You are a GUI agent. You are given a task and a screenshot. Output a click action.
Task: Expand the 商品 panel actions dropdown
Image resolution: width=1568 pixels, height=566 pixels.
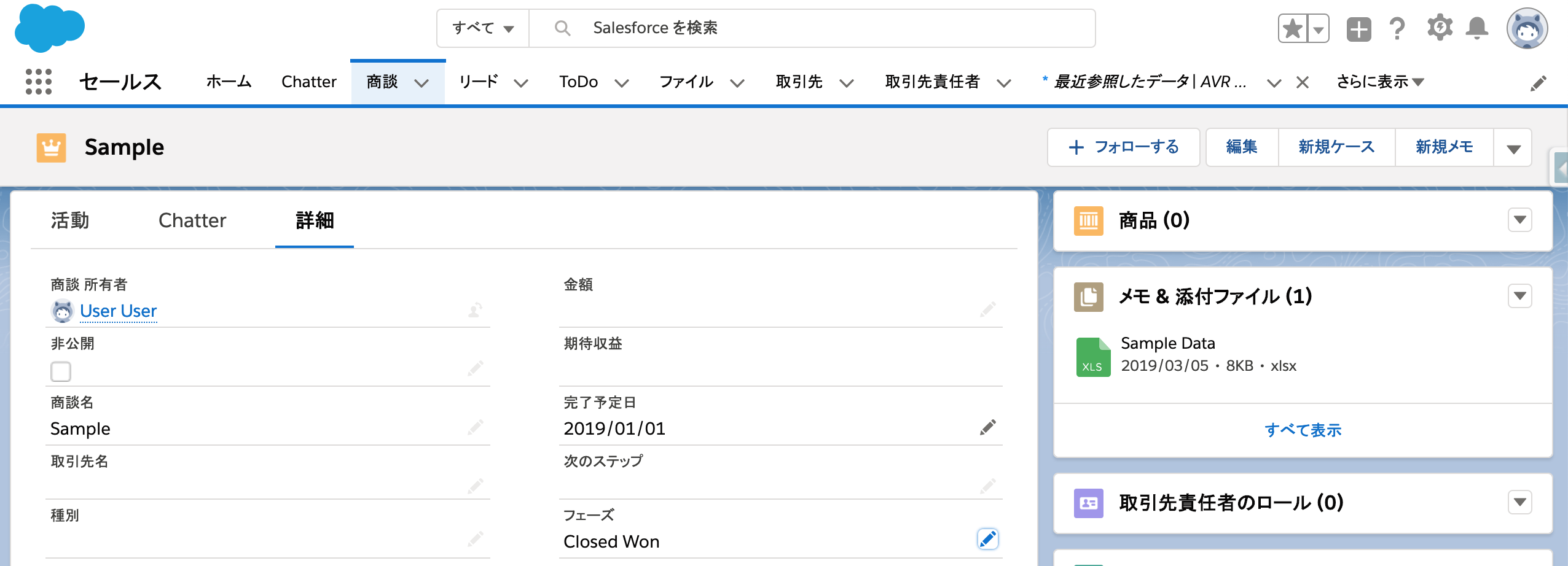click(x=1519, y=220)
